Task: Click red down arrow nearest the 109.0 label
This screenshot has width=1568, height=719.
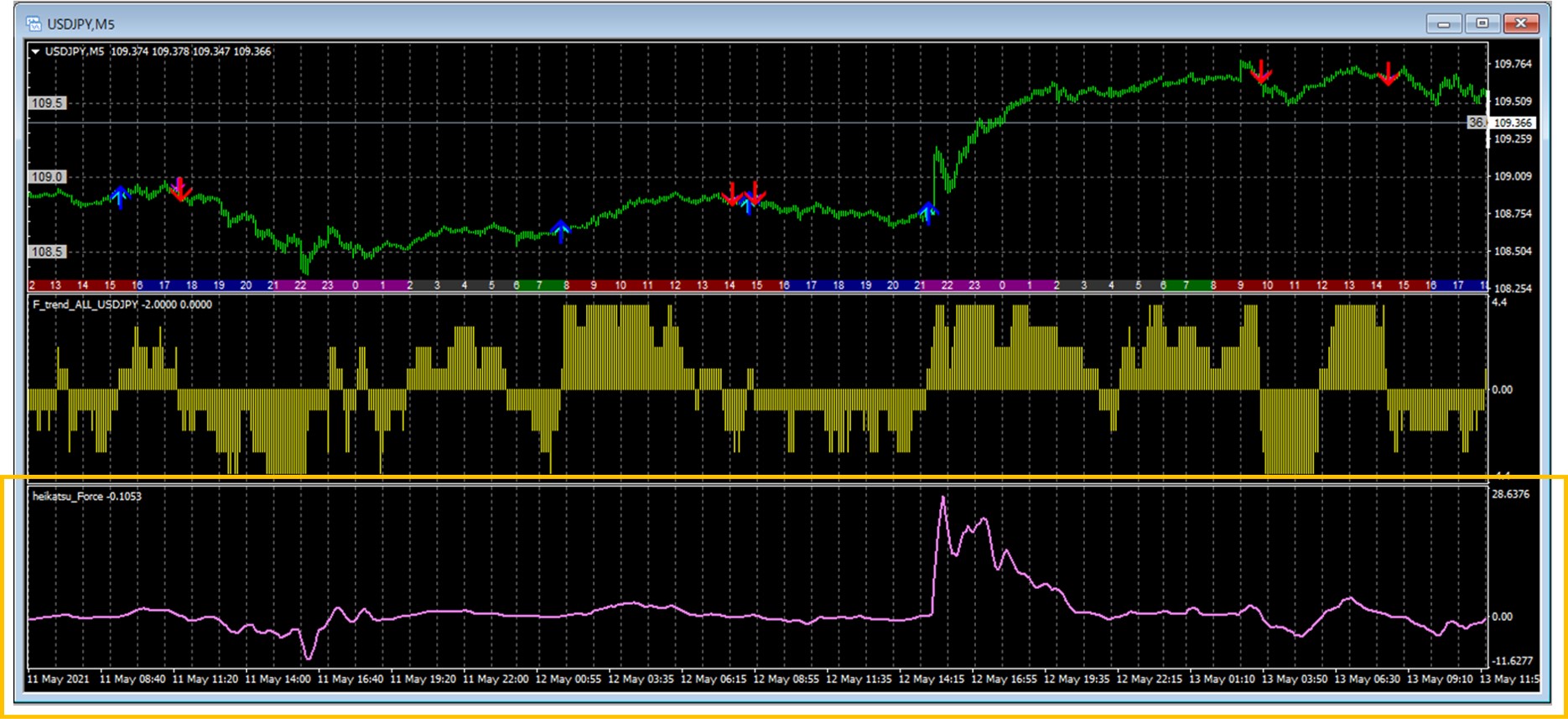Action: (x=179, y=190)
